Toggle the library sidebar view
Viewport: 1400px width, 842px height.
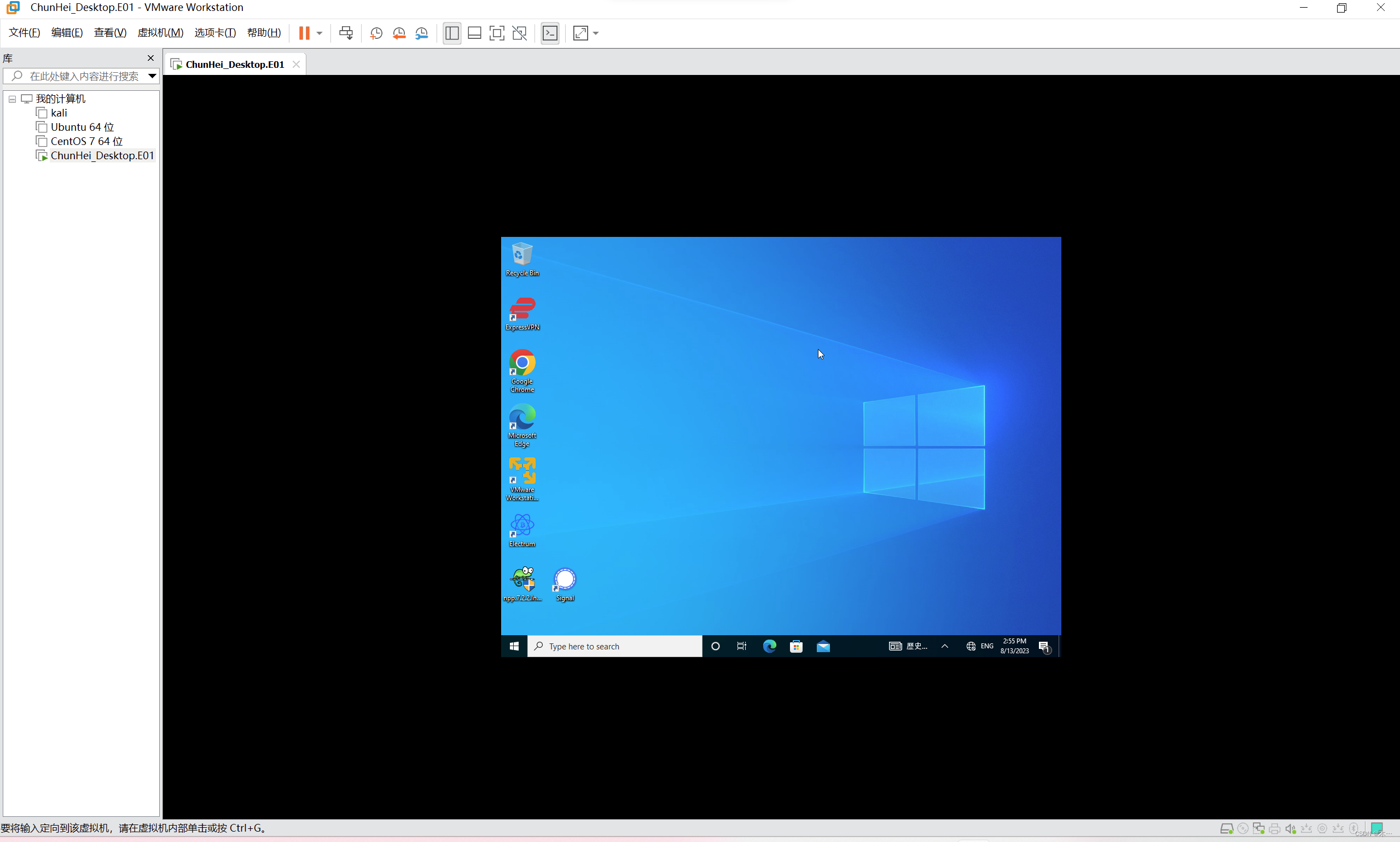(452, 33)
